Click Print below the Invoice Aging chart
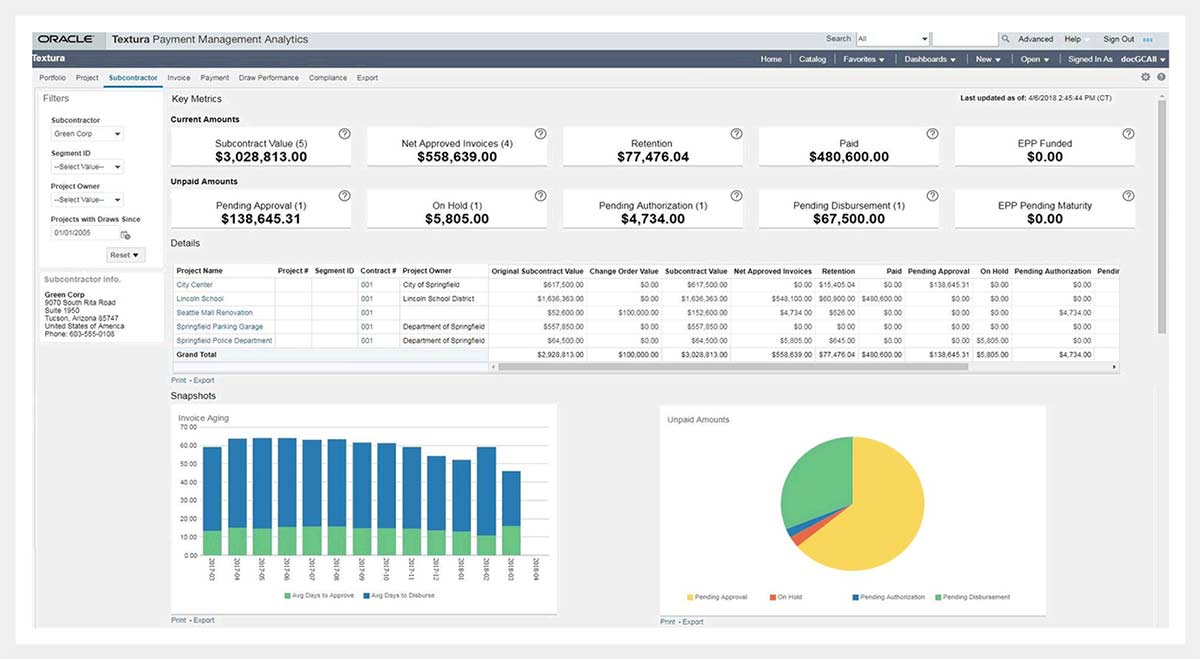Viewport: 1200px width, 659px height. tap(178, 620)
